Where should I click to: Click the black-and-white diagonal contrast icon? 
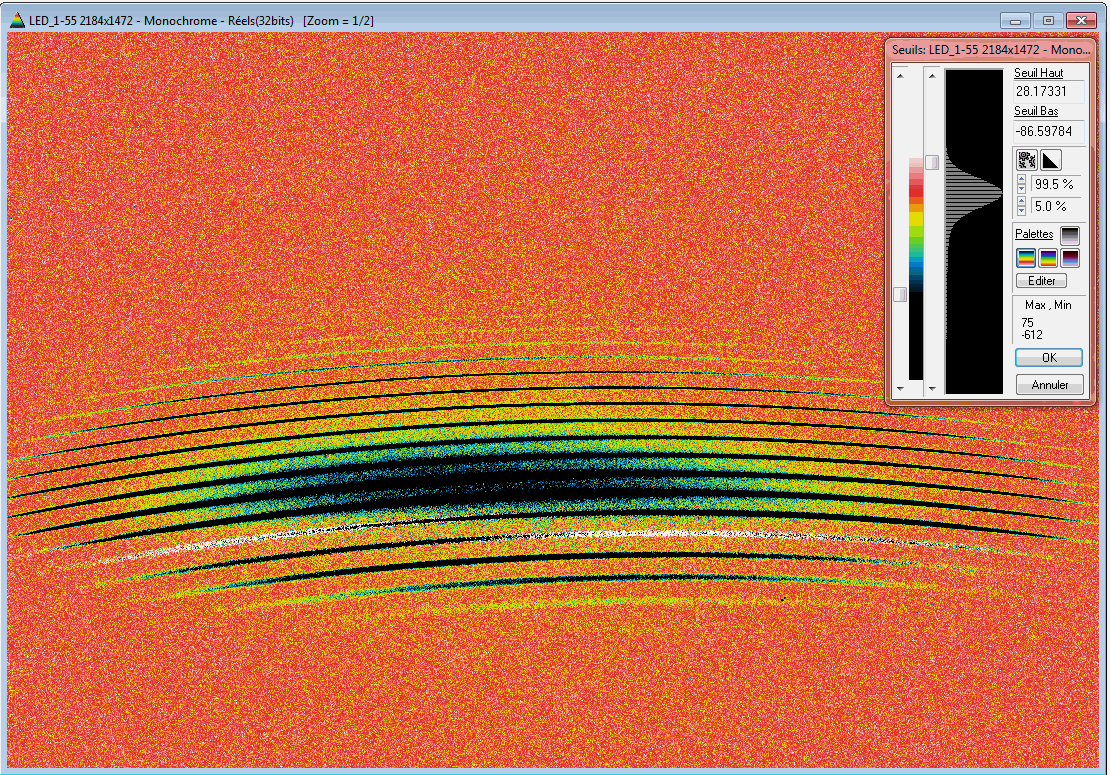coord(1051,160)
